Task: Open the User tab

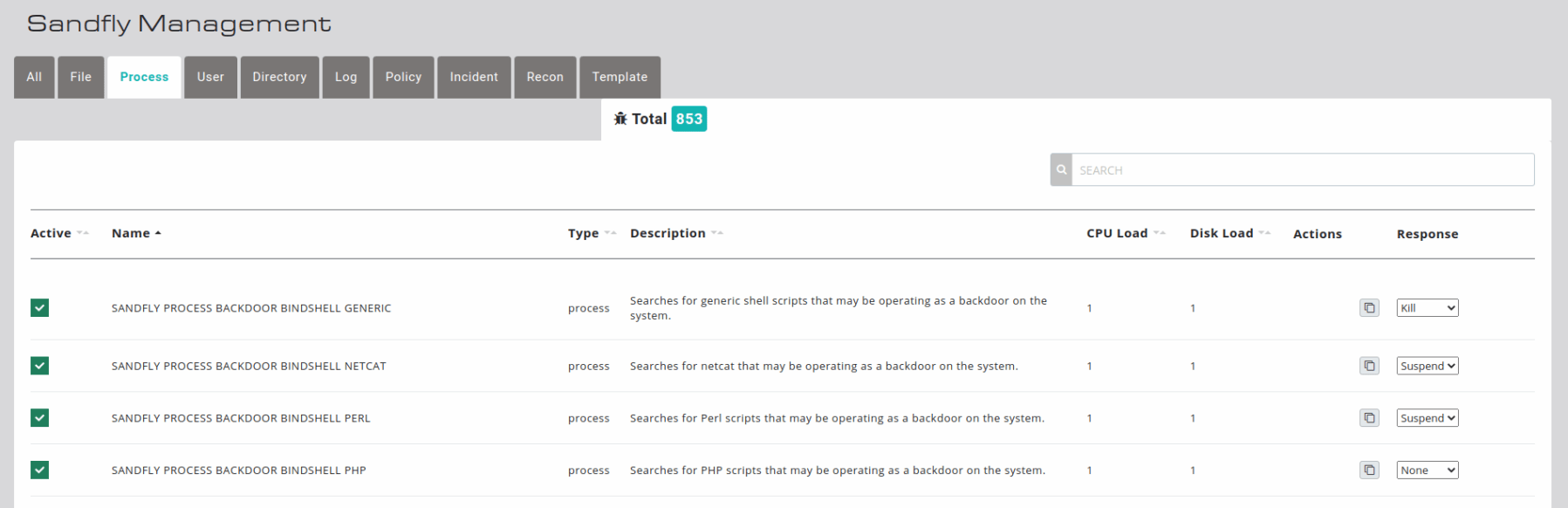Action: tap(210, 77)
